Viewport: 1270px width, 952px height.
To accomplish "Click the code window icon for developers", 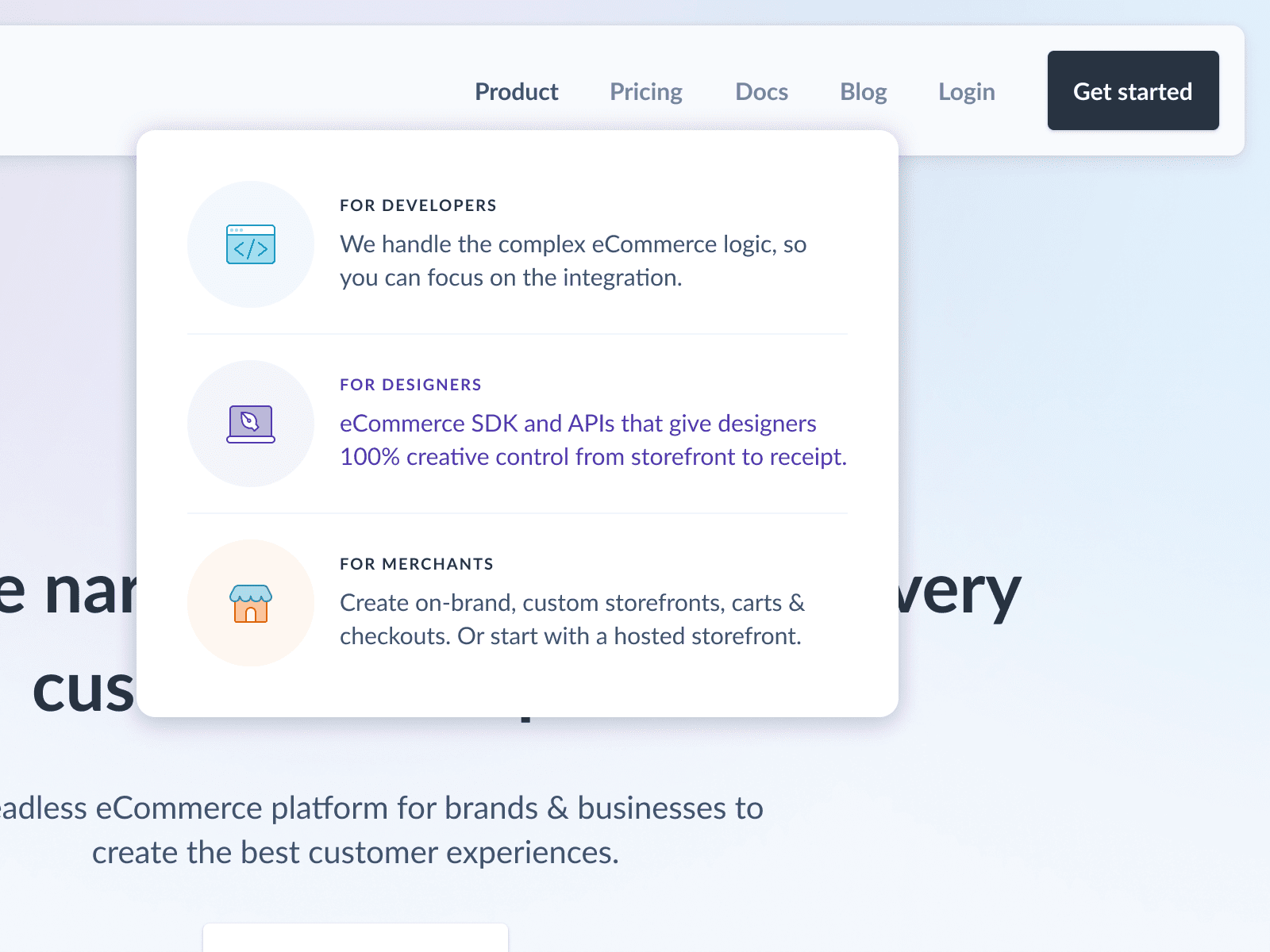I will 250,244.
